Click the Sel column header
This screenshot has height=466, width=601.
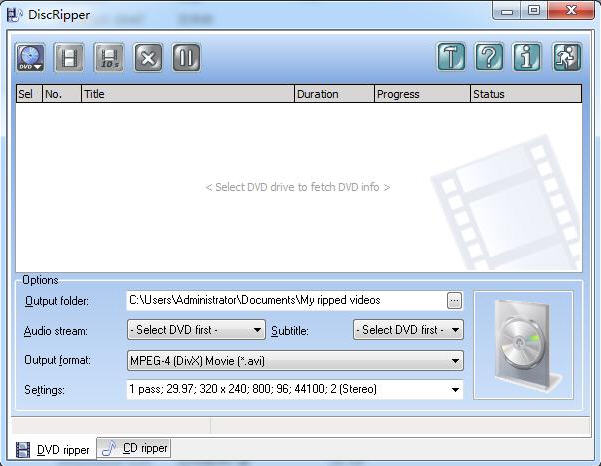click(29, 94)
